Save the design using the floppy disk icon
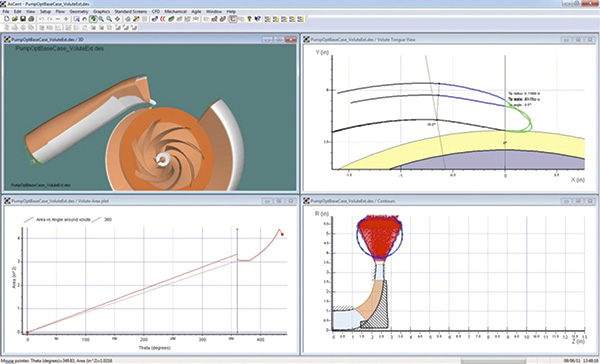Image resolution: width=600 pixels, height=364 pixels. [23, 19]
